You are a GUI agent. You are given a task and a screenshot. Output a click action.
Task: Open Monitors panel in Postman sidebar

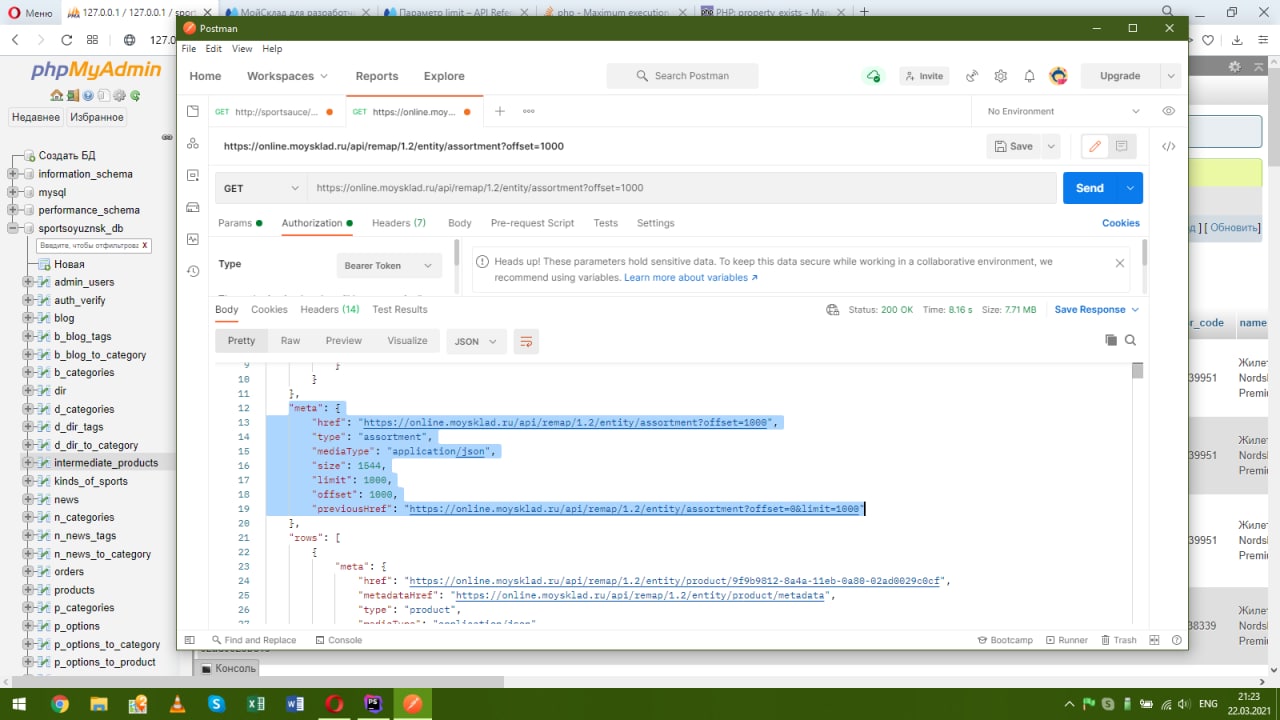tap(193, 239)
